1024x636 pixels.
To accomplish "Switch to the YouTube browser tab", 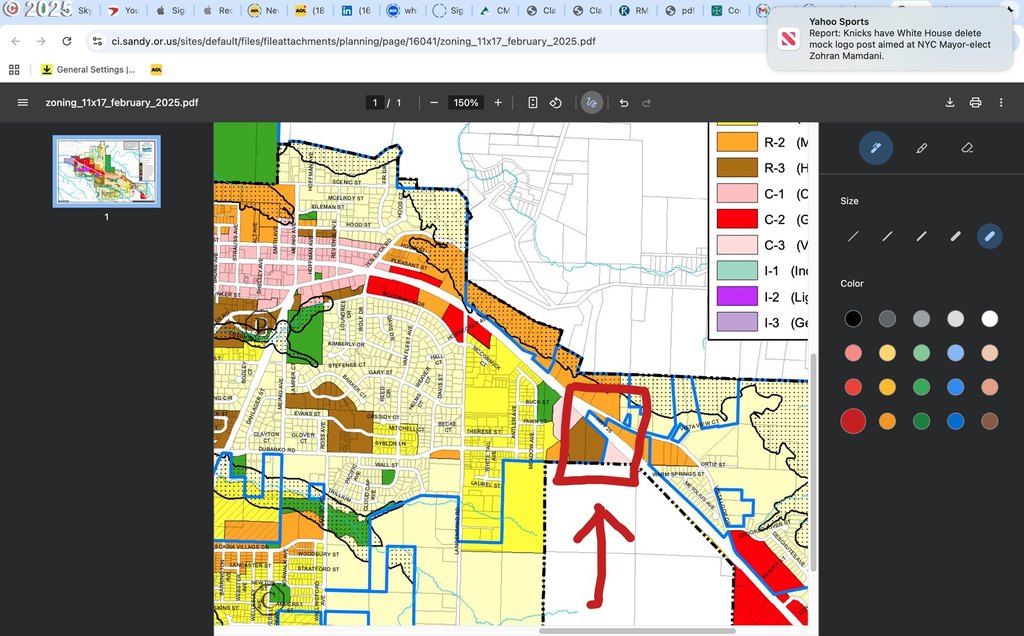I will coord(122,11).
